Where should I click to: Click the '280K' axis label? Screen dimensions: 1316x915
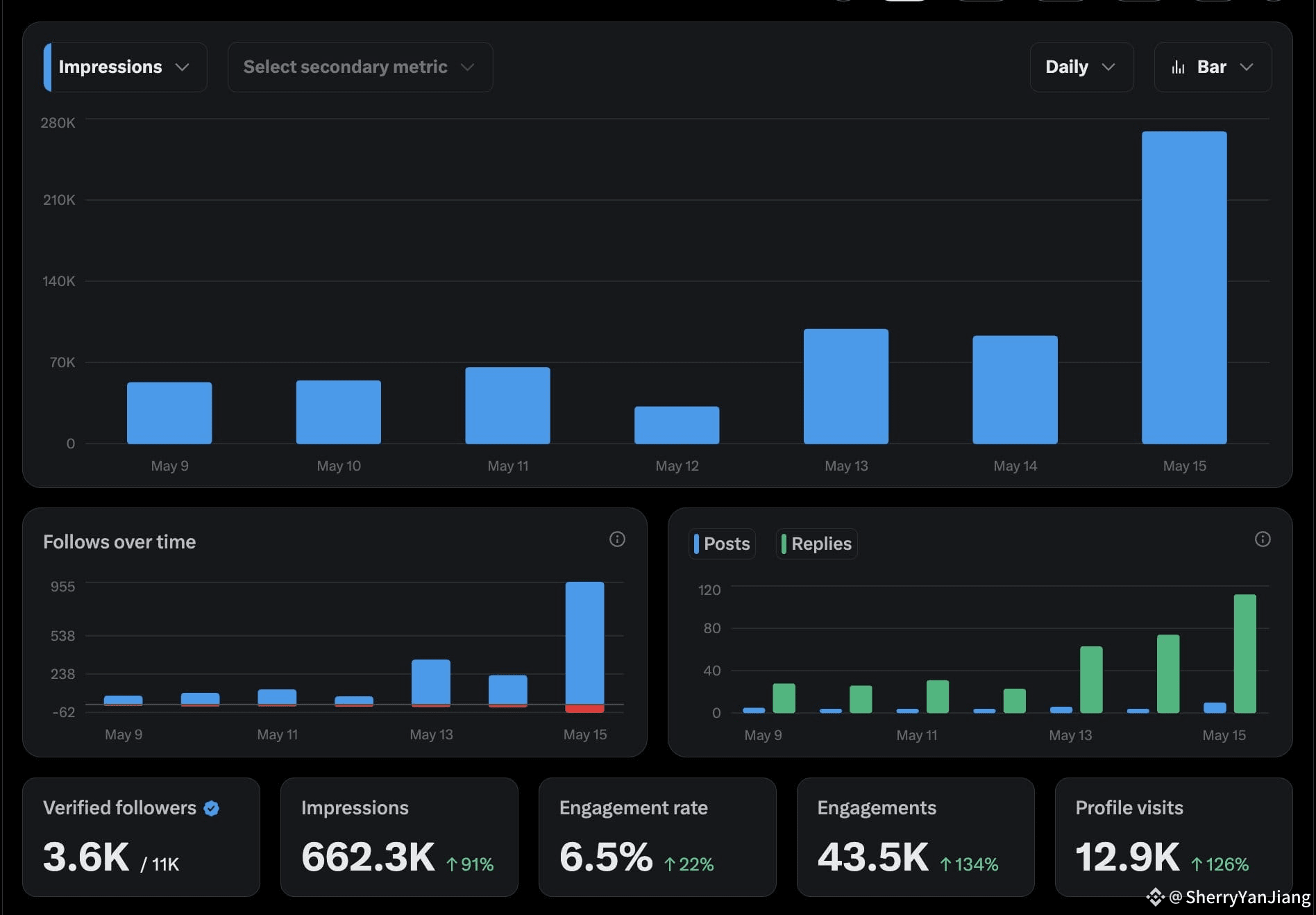(58, 123)
